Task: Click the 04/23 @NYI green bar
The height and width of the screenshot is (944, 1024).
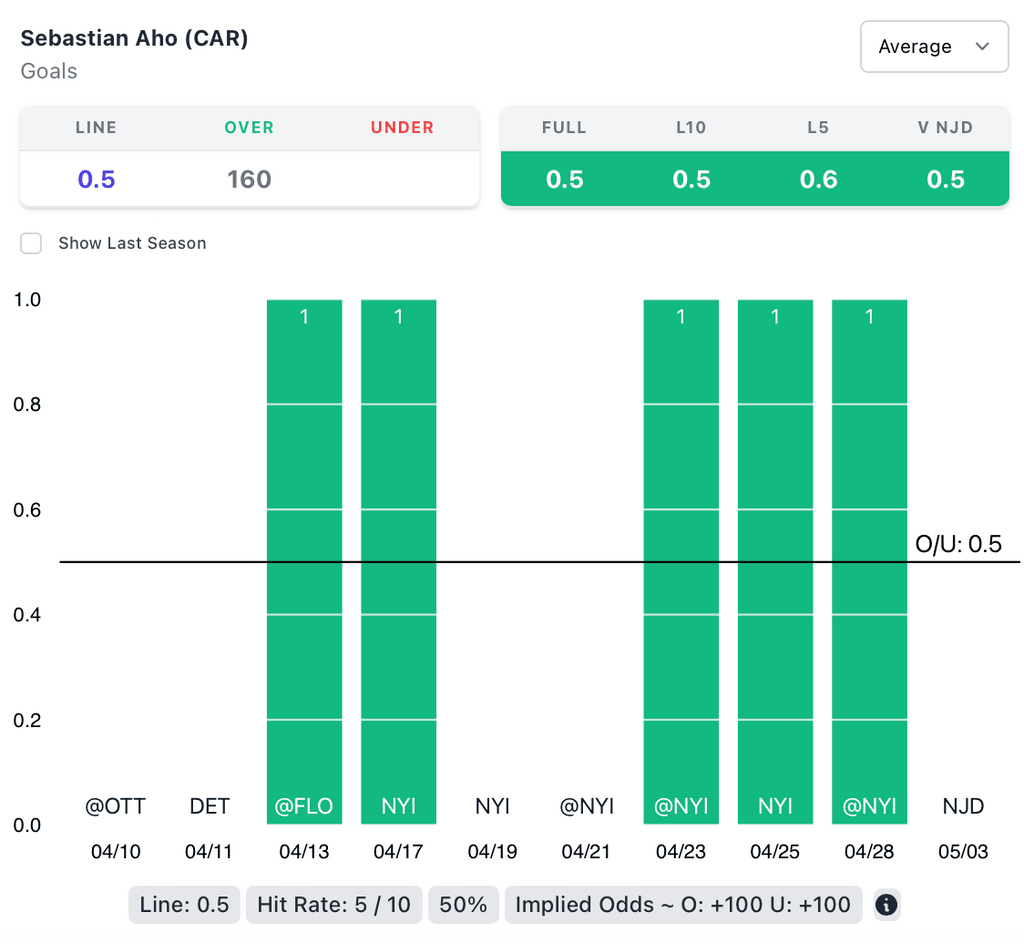Action: (x=681, y=561)
